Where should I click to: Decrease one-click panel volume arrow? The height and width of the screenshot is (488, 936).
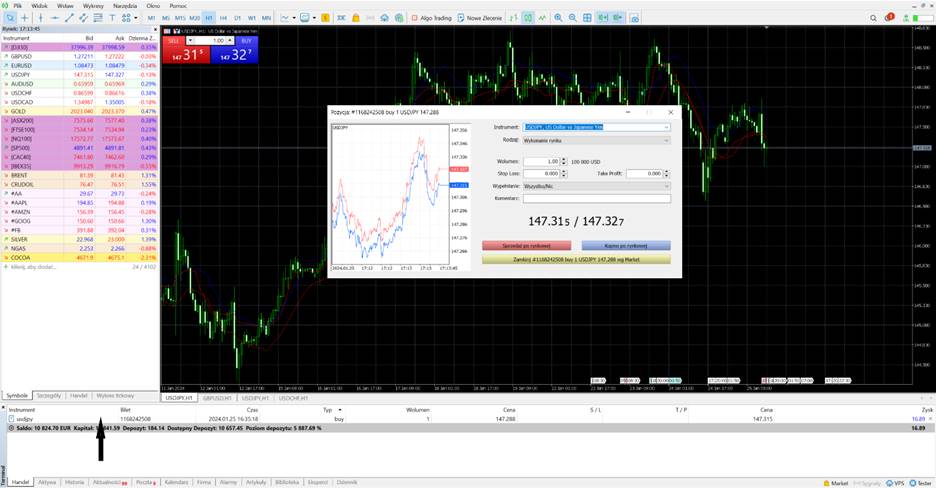[190, 41]
